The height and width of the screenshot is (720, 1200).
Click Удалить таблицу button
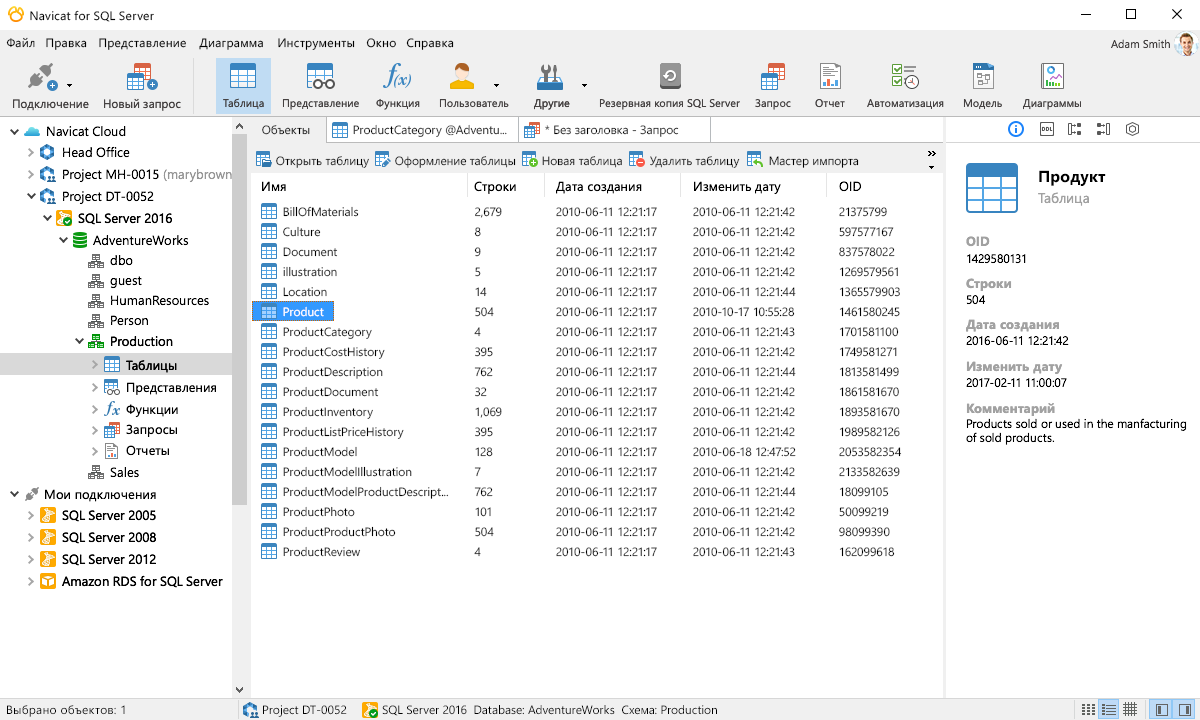click(x=684, y=160)
